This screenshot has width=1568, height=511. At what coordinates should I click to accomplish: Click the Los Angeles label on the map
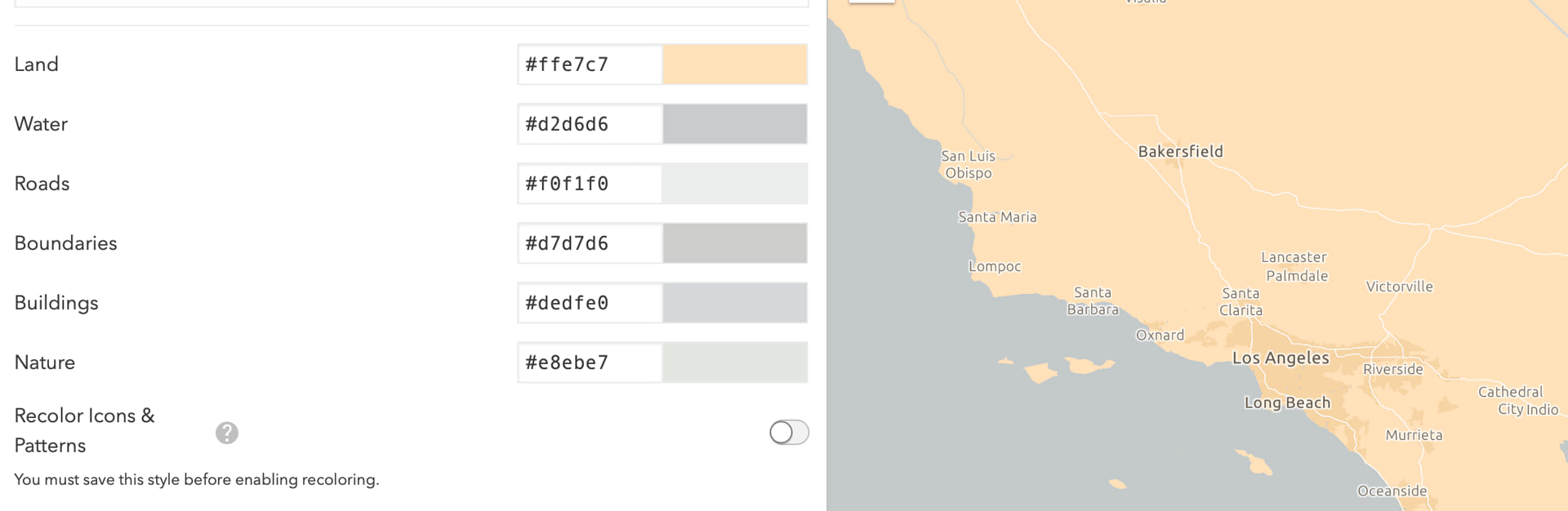(x=1281, y=358)
